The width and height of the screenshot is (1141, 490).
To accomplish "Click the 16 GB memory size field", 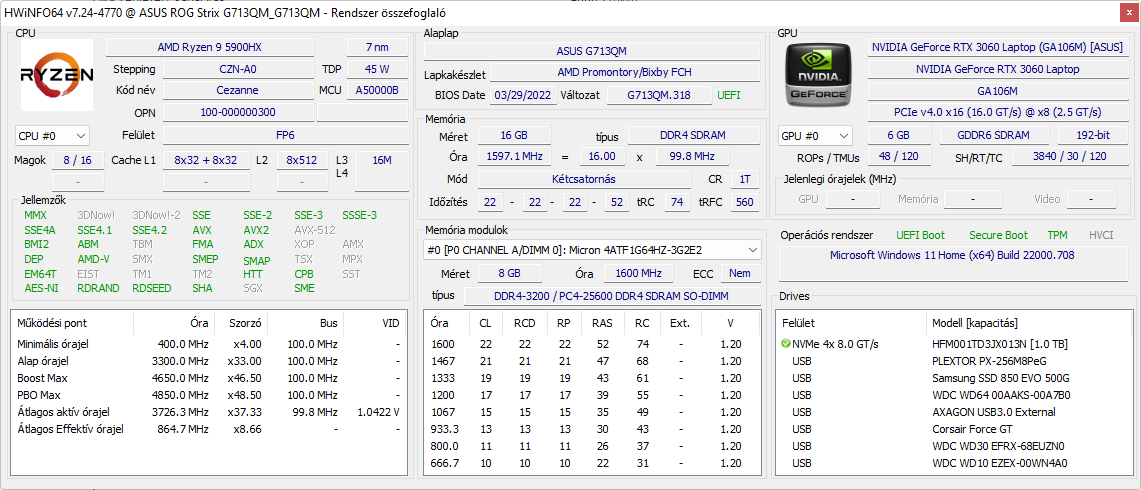I will [x=514, y=135].
